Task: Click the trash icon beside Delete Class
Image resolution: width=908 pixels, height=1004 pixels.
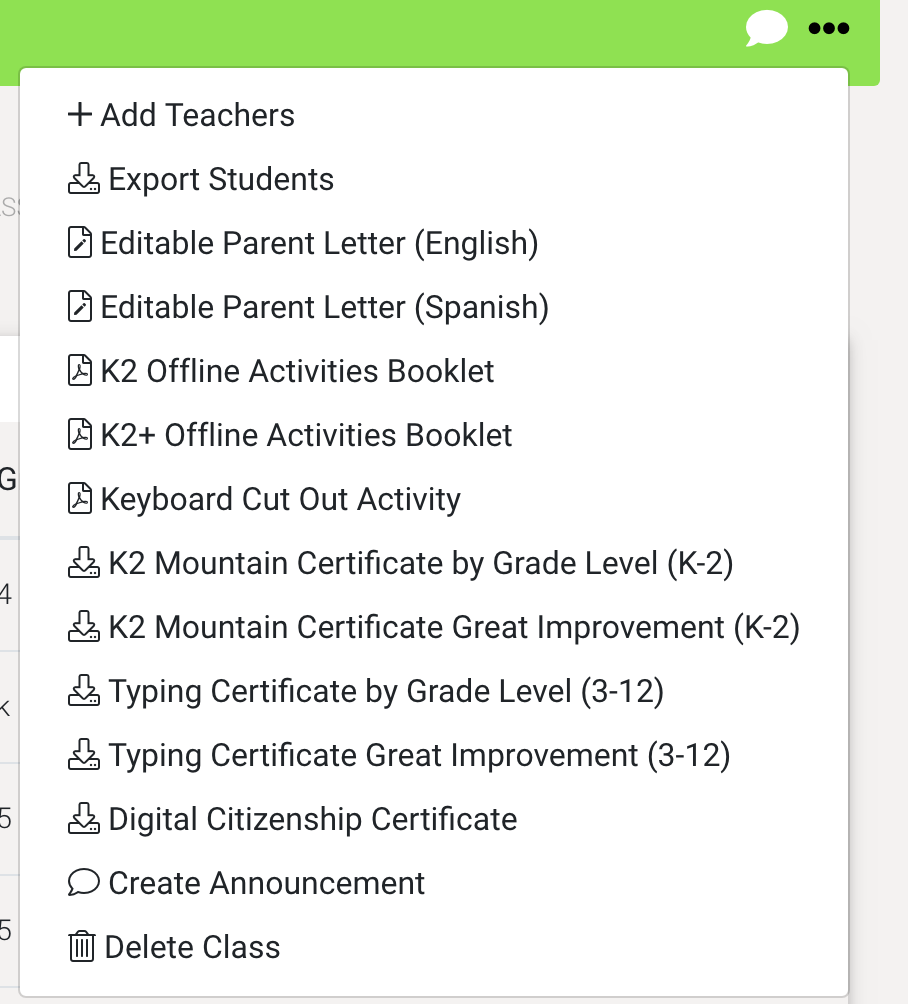Action: (82, 947)
